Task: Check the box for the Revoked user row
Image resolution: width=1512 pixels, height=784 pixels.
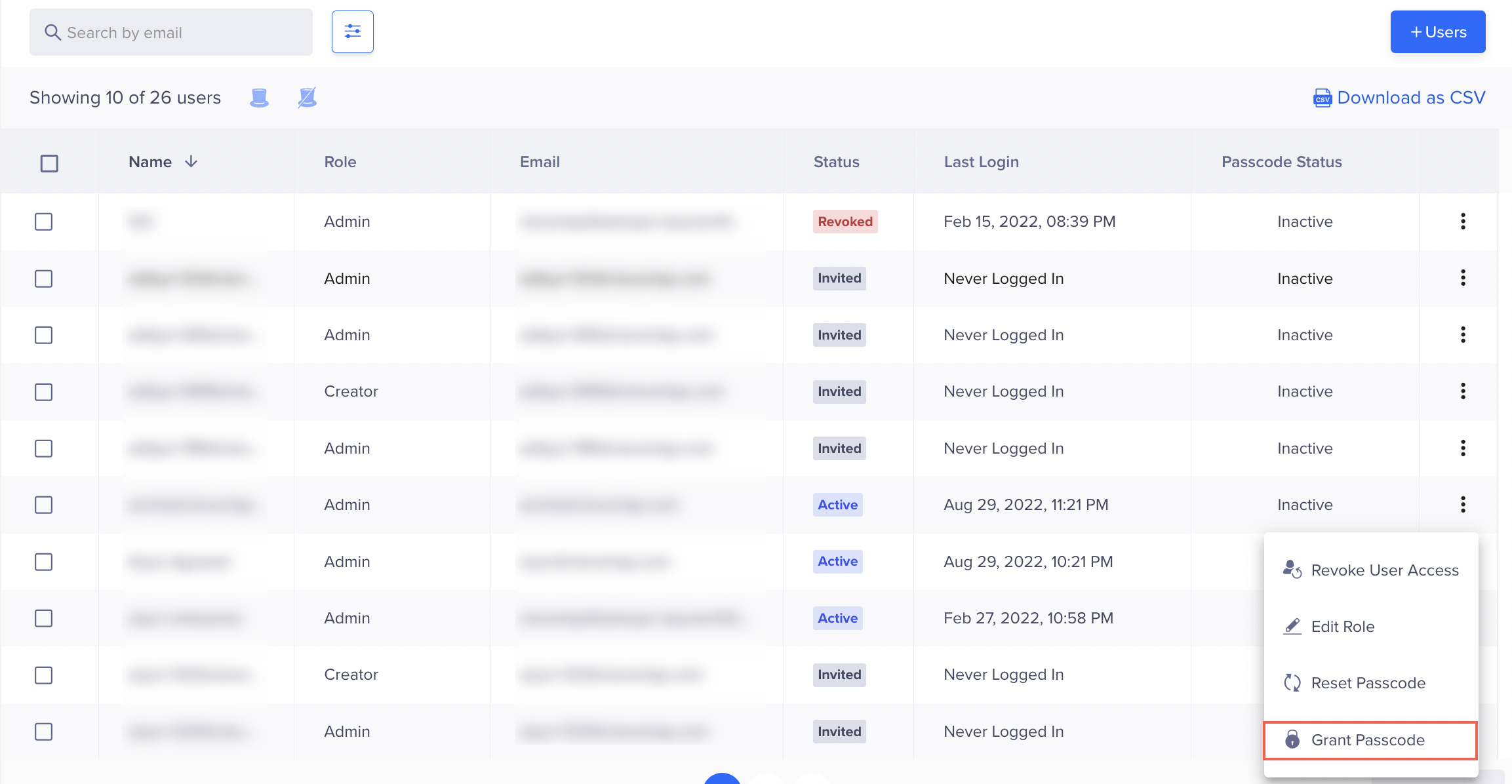Action: click(x=44, y=222)
